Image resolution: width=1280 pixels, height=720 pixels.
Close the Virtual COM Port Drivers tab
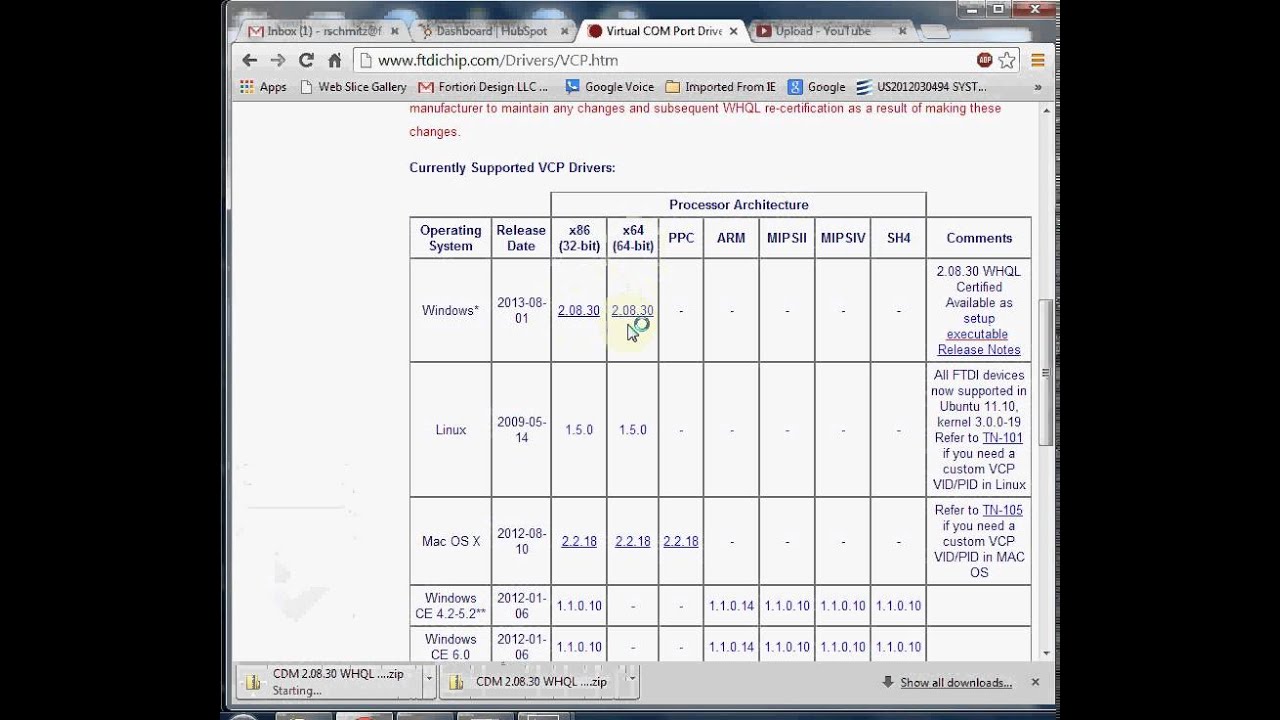pos(732,31)
